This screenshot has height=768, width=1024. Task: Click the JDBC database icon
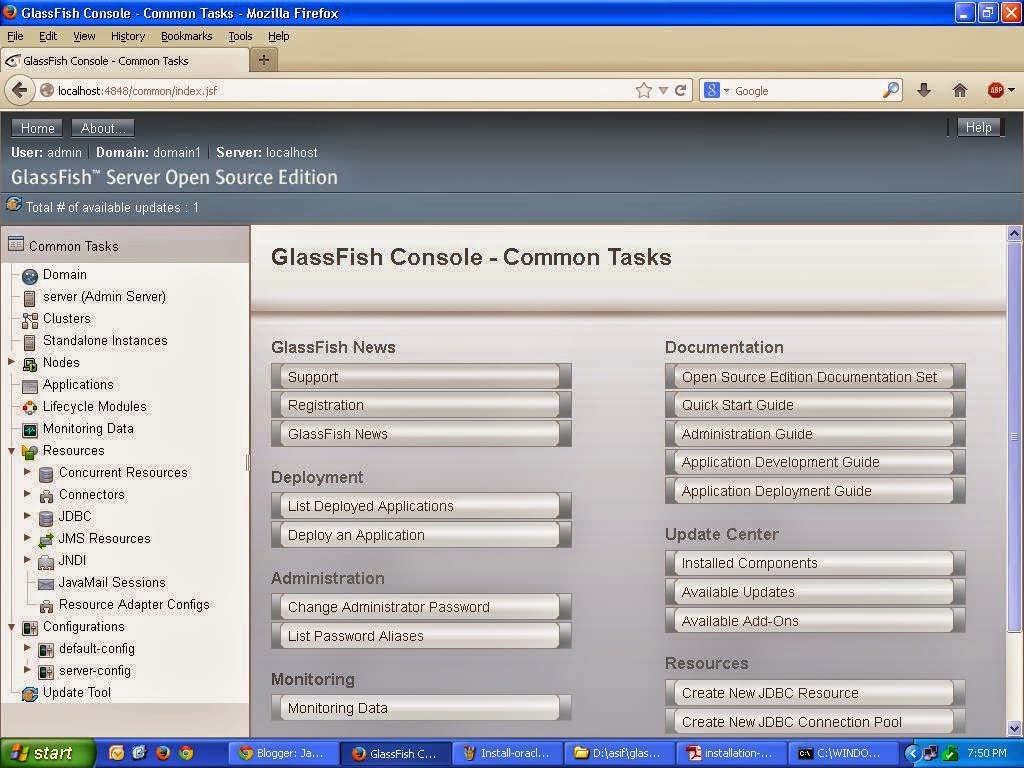coord(46,517)
